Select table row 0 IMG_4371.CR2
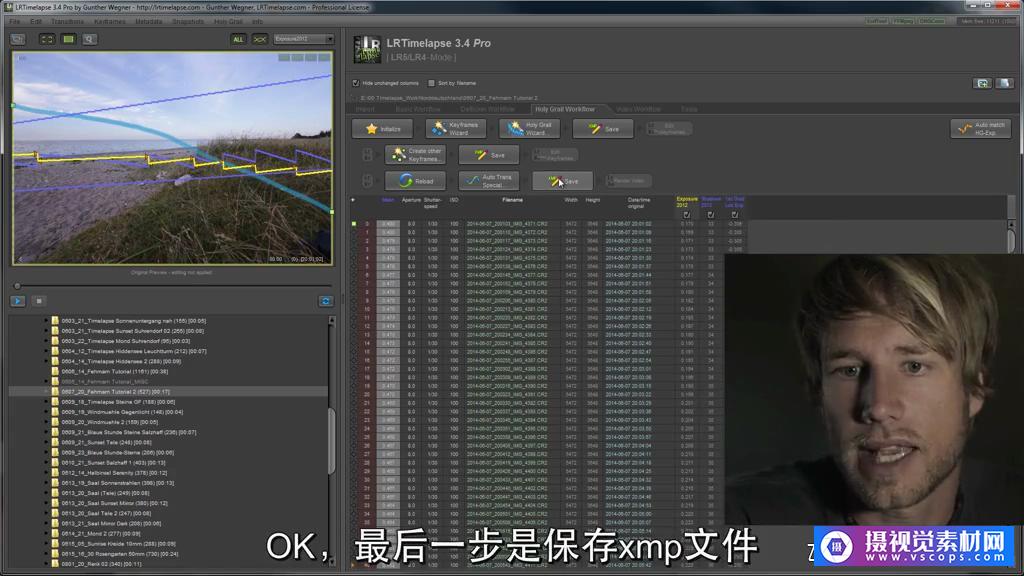 pyautogui.click(x=549, y=224)
